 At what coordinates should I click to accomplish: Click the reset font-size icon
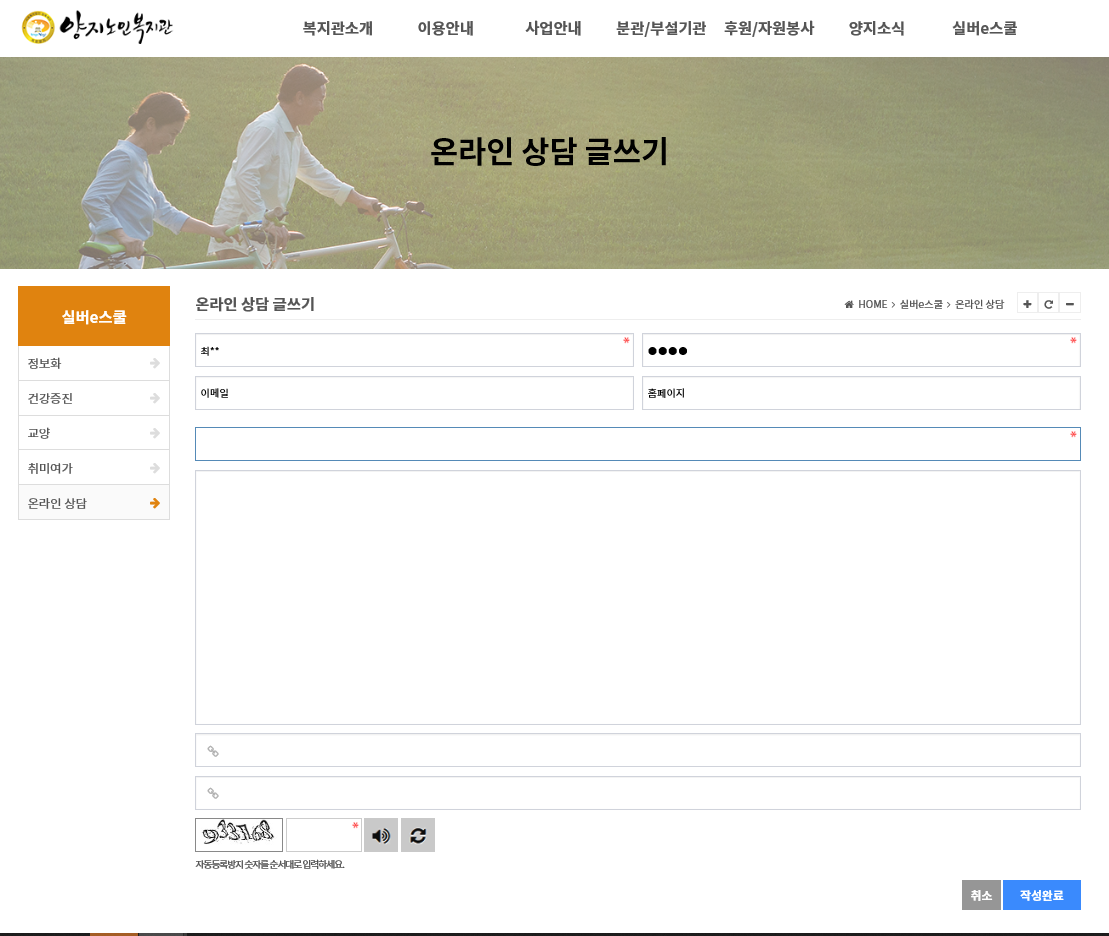(1048, 304)
